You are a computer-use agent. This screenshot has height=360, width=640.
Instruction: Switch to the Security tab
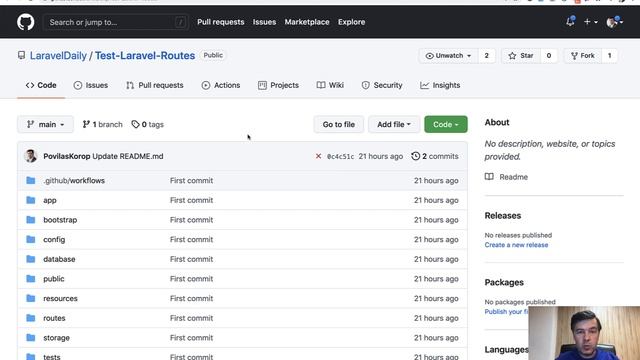[382, 85]
